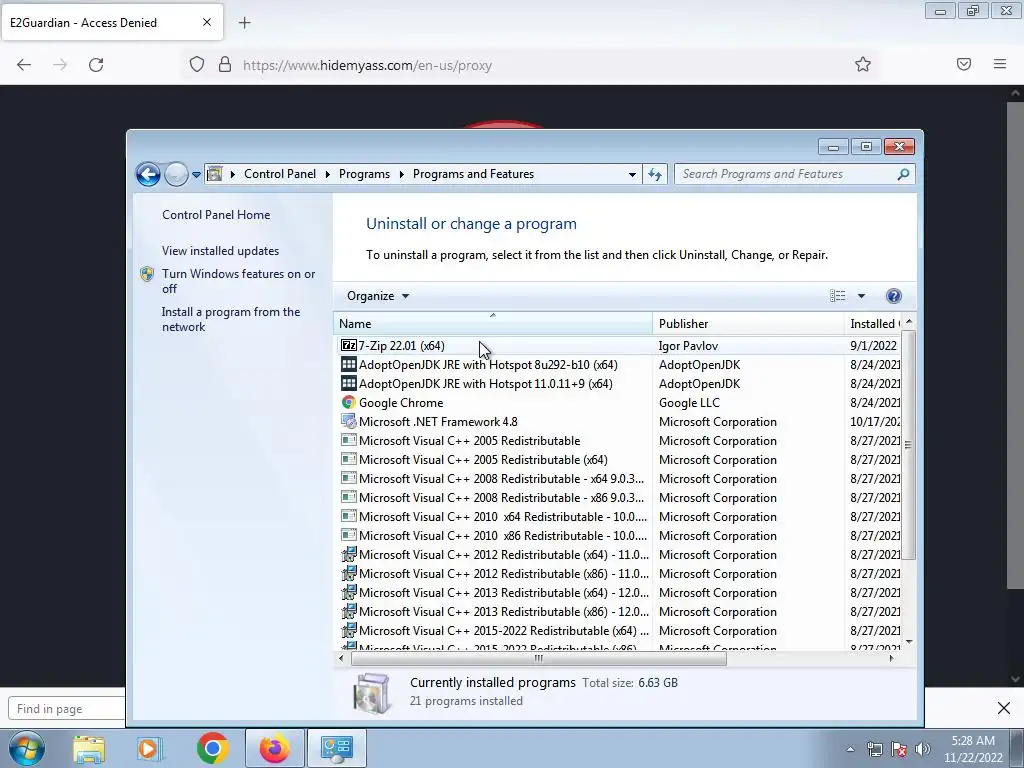Launch Google Chrome from taskbar
Screen dimensions: 1024x768
click(x=212, y=748)
